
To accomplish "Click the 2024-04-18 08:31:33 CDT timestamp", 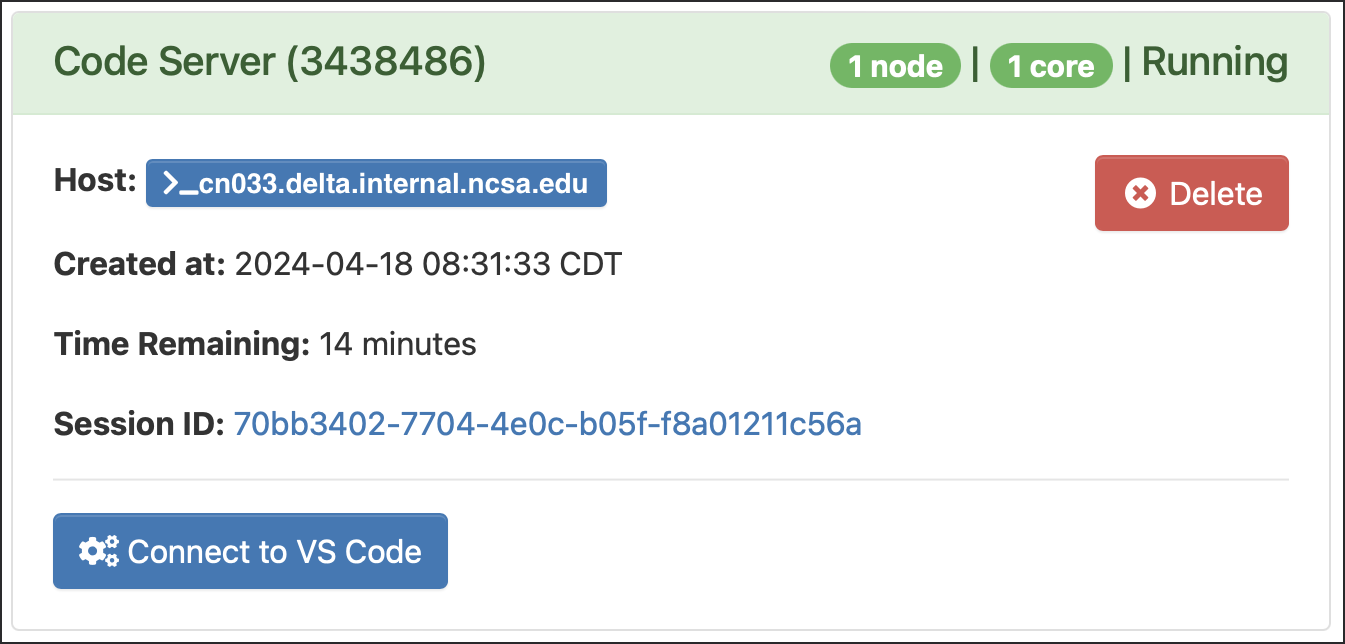I will 428,265.
